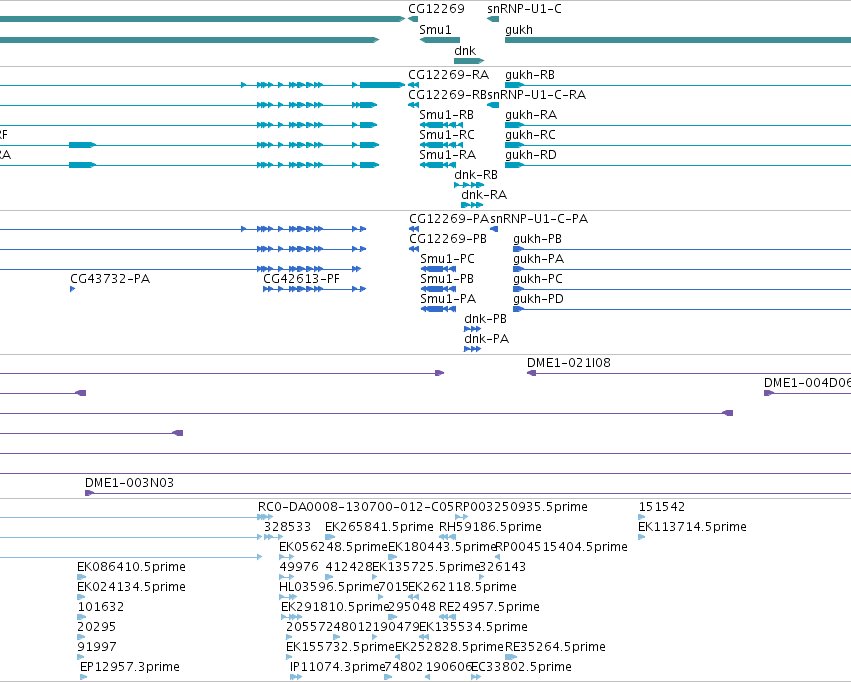
Task: Select EST EK262118.5prime
Action: [x=462, y=587]
